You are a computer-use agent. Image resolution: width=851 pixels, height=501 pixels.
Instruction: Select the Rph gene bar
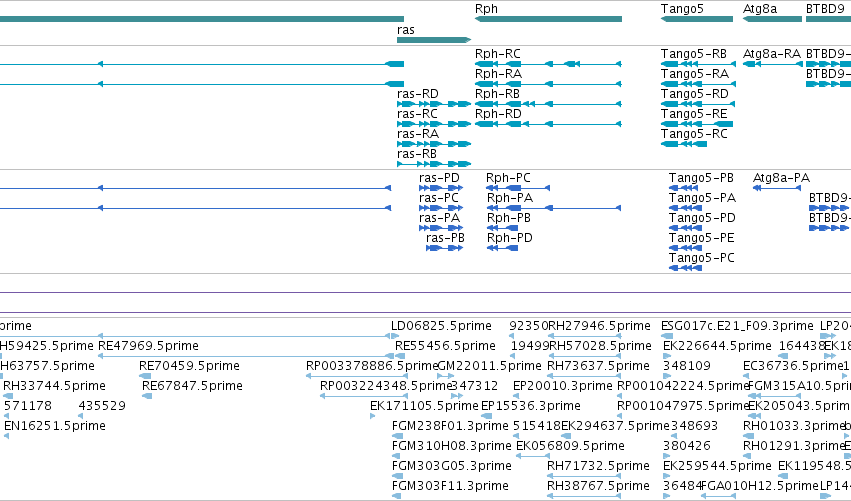click(548, 19)
